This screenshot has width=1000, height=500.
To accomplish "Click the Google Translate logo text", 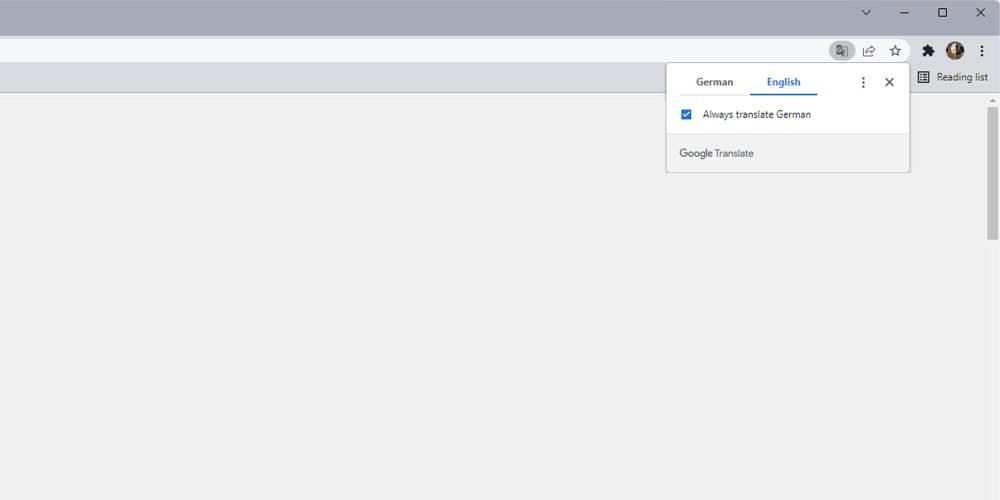I will (x=716, y=154).
